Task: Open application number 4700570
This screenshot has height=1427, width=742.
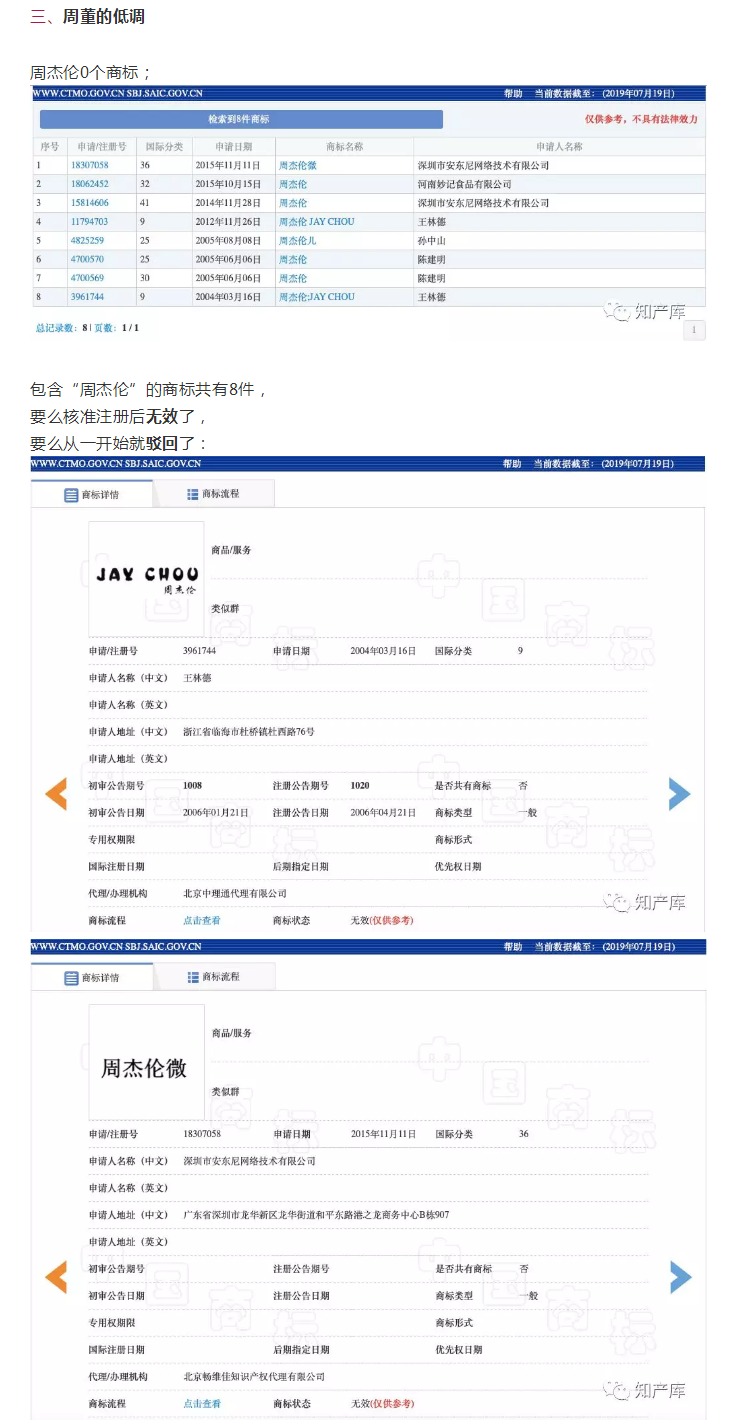Action: pos(87,259)
